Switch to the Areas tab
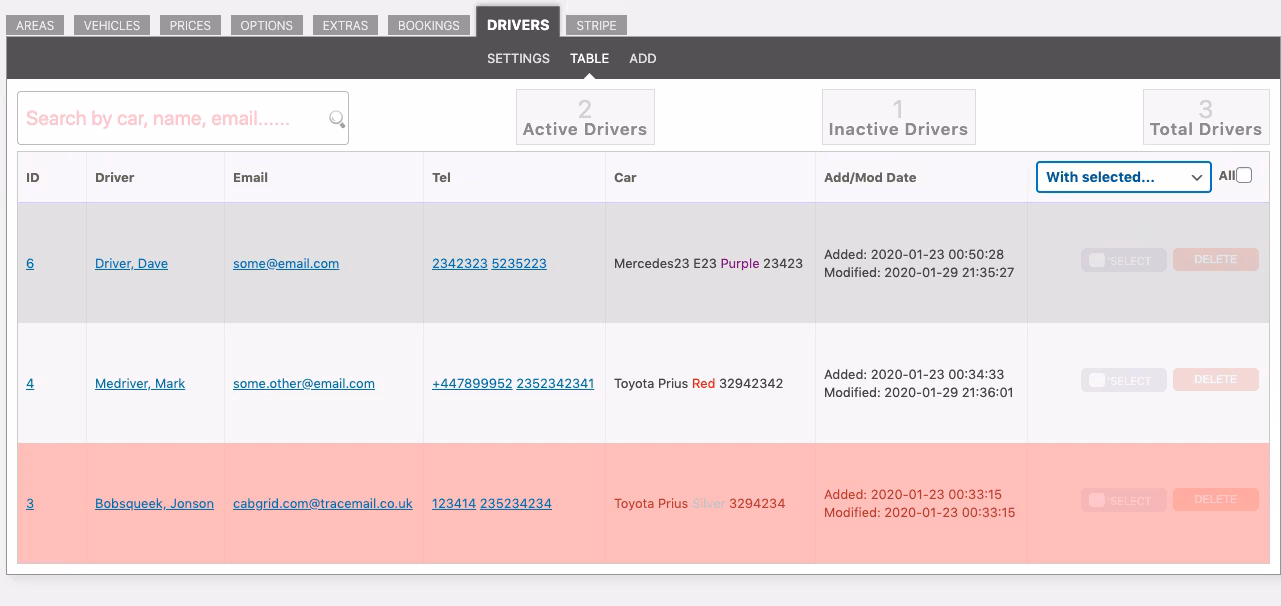This screenshot has width=1282, height=606. point(35,25)
